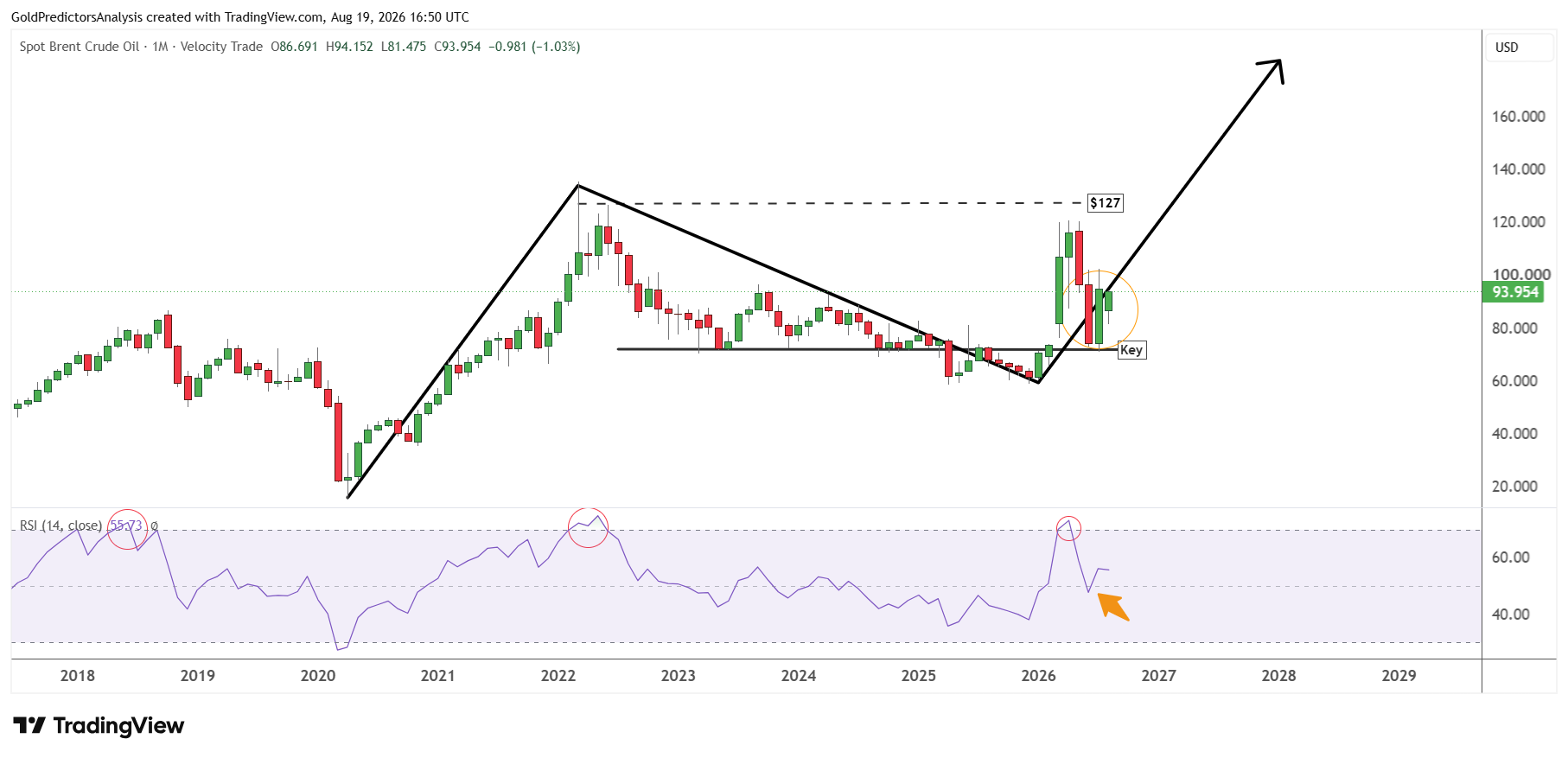
Task: Click the 2021 time axis label
Action: [438, 676]
